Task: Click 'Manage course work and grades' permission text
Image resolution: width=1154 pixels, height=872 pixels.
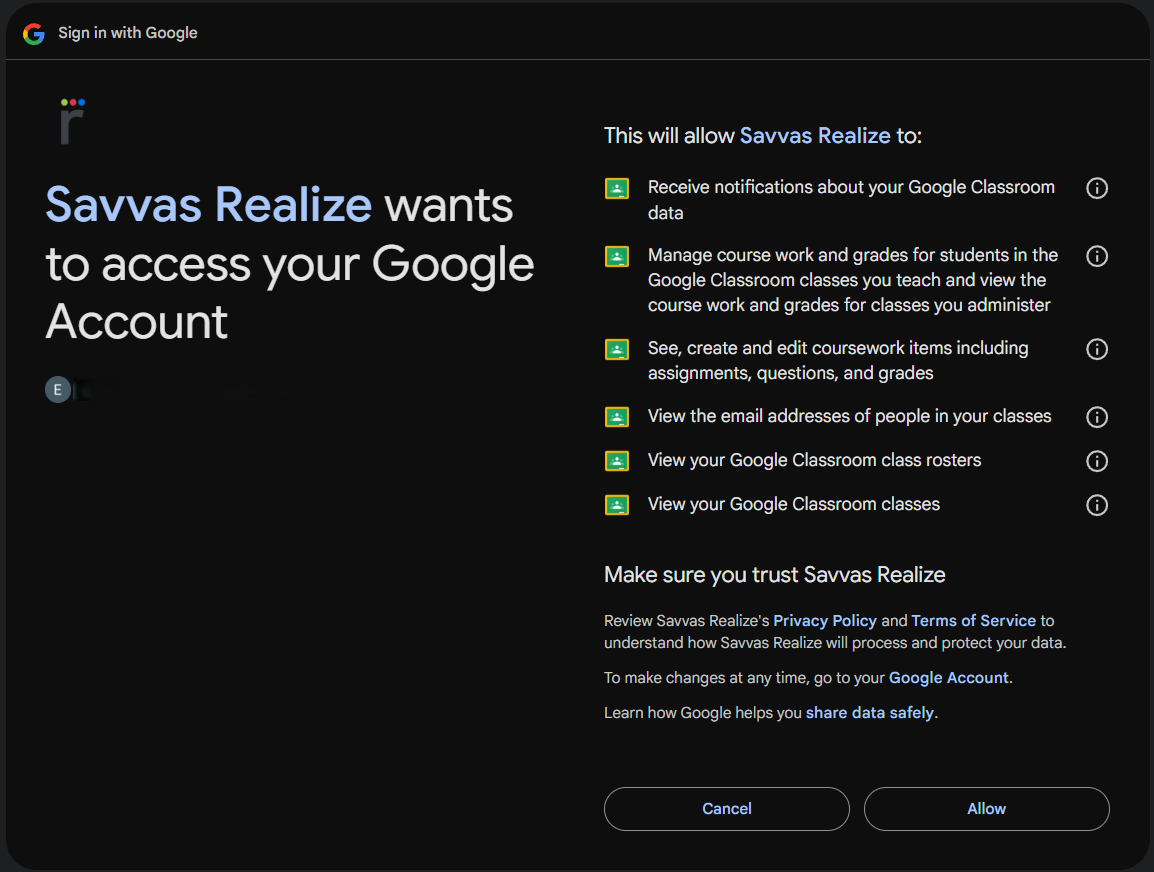Action: [x=852, y=280]
